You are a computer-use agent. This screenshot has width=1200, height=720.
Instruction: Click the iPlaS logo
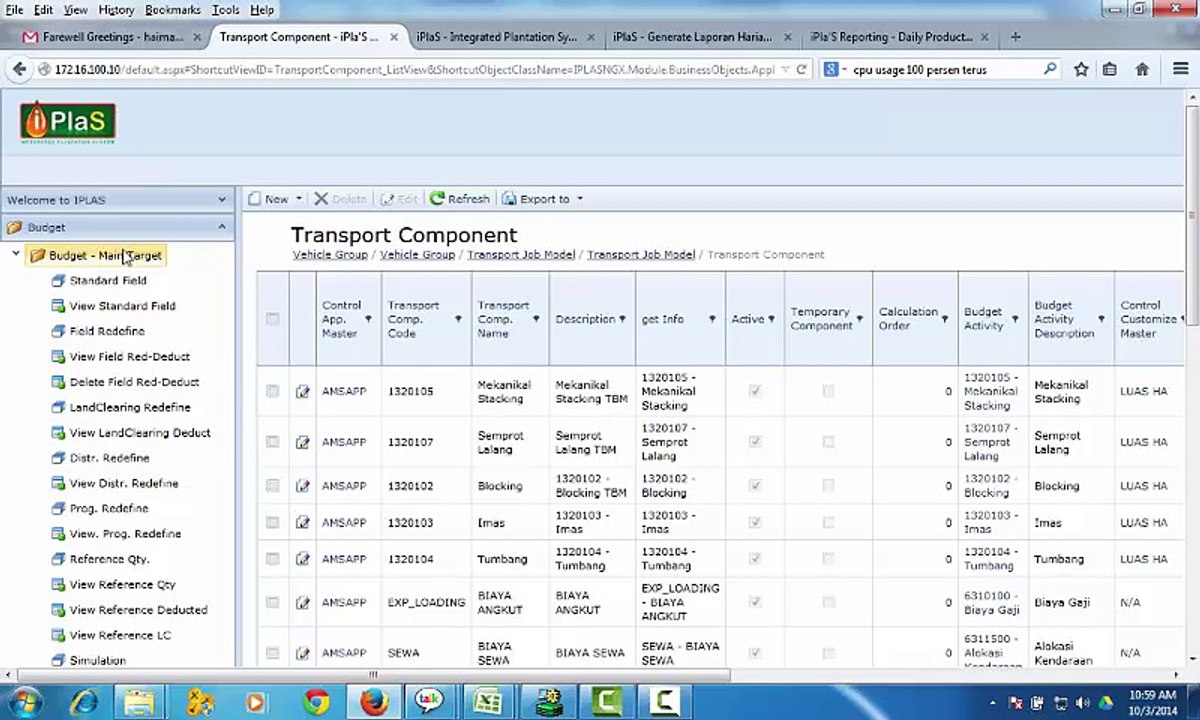point(68,122)
